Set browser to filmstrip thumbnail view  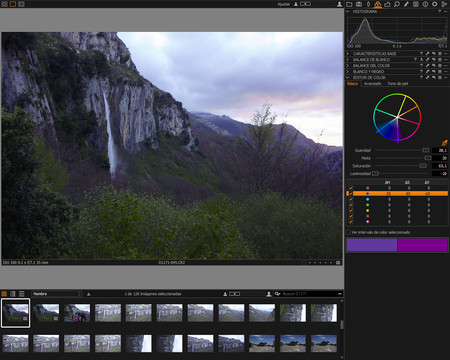click(x=4, y=294)
